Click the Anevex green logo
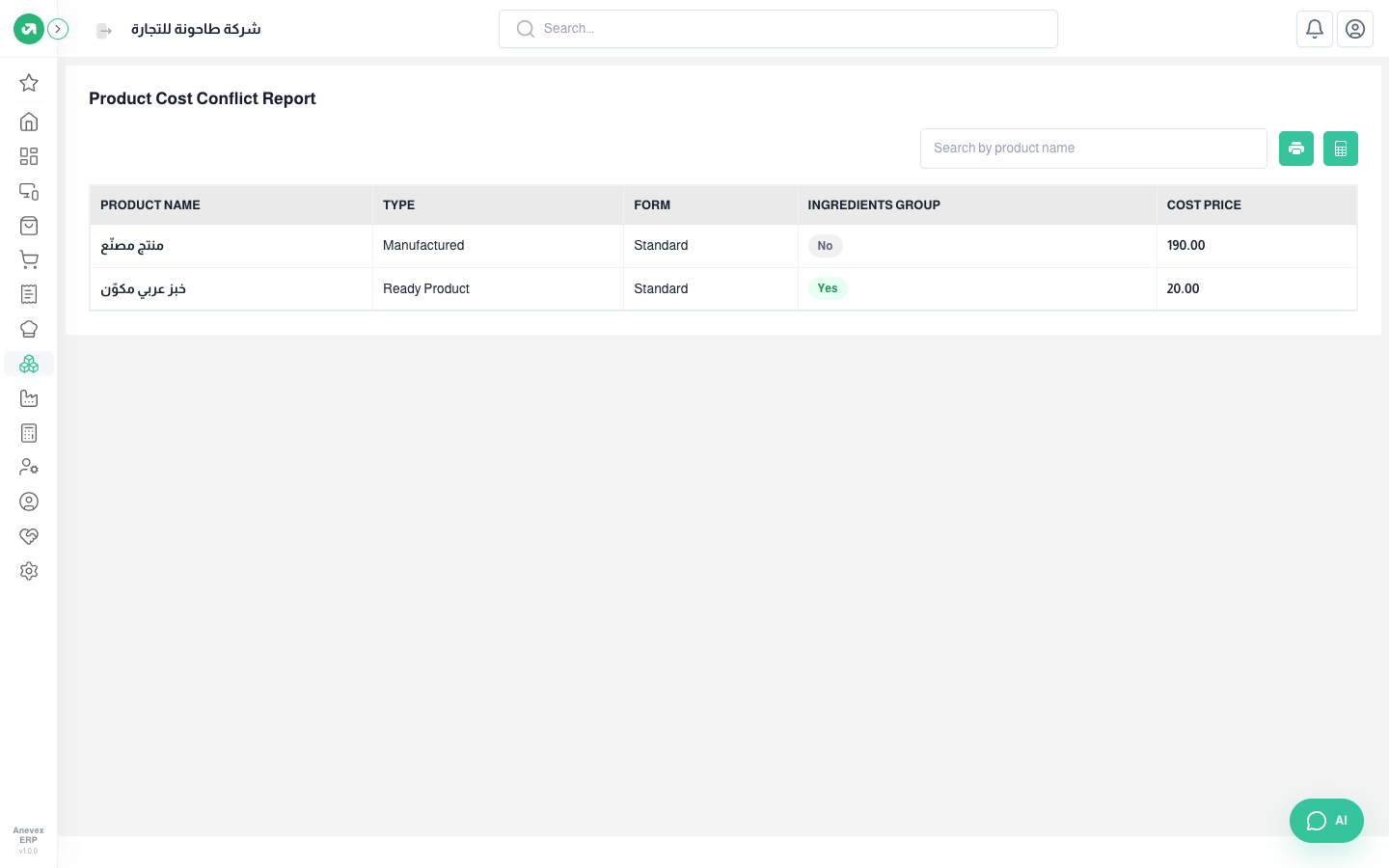The width and height of the screenshot is (1389, 868). pos(29,29)
